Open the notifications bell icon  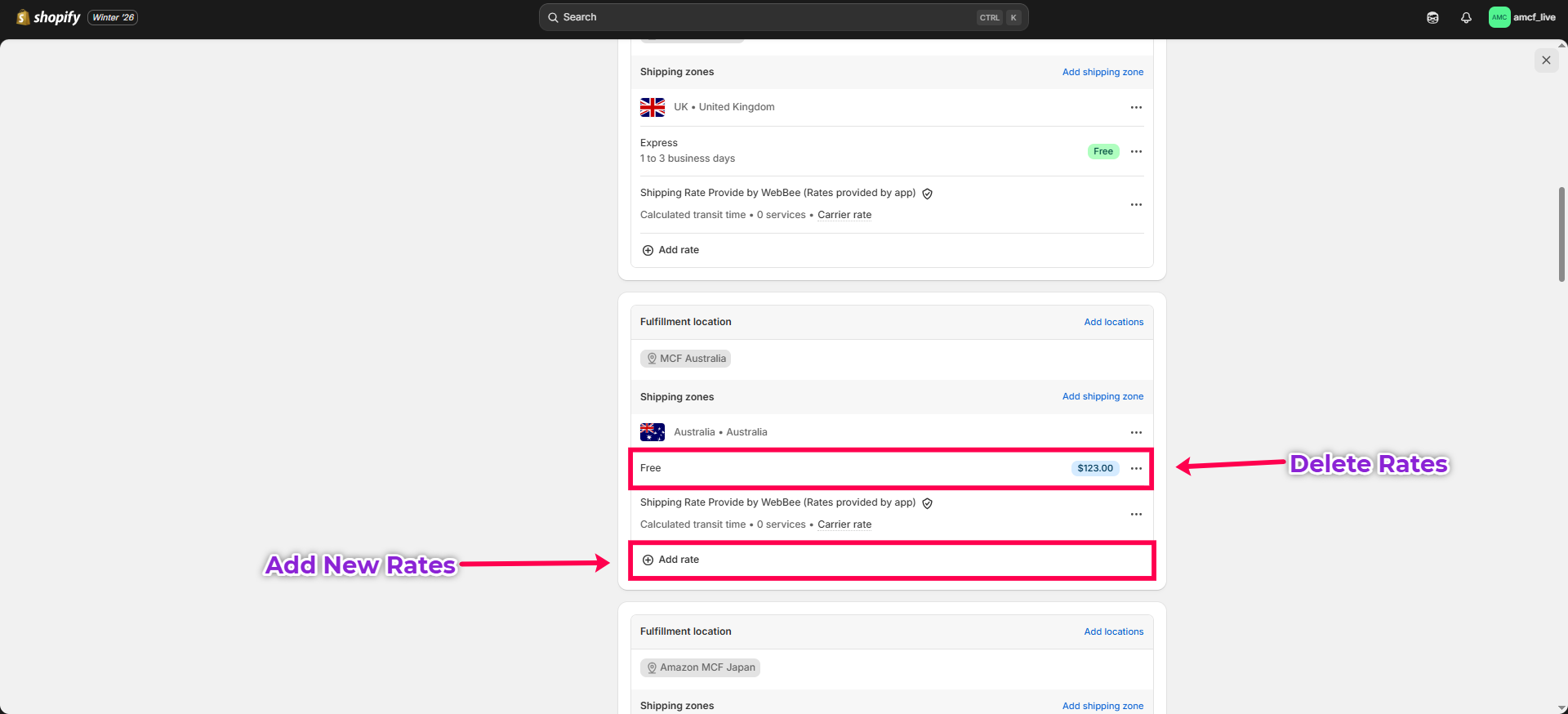coord(1466,17)
